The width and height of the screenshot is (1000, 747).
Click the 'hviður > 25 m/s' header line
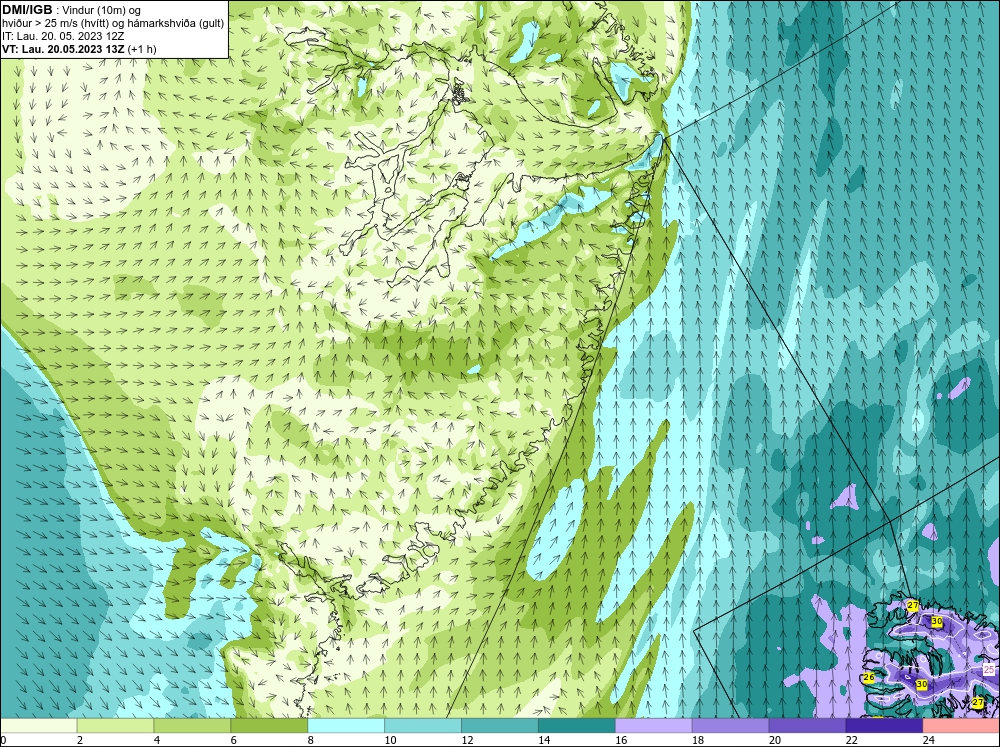coord(113,24)
